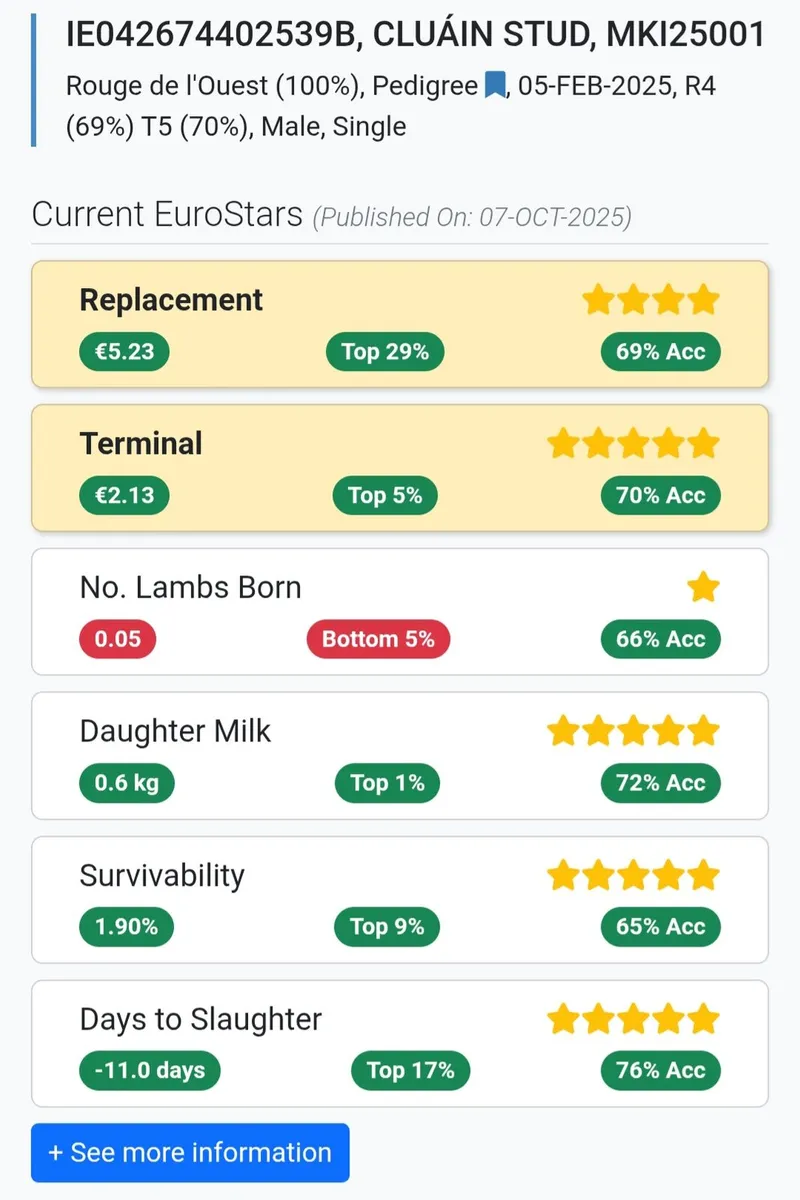Click the Top 29% Replacement badge

[385, 352]
